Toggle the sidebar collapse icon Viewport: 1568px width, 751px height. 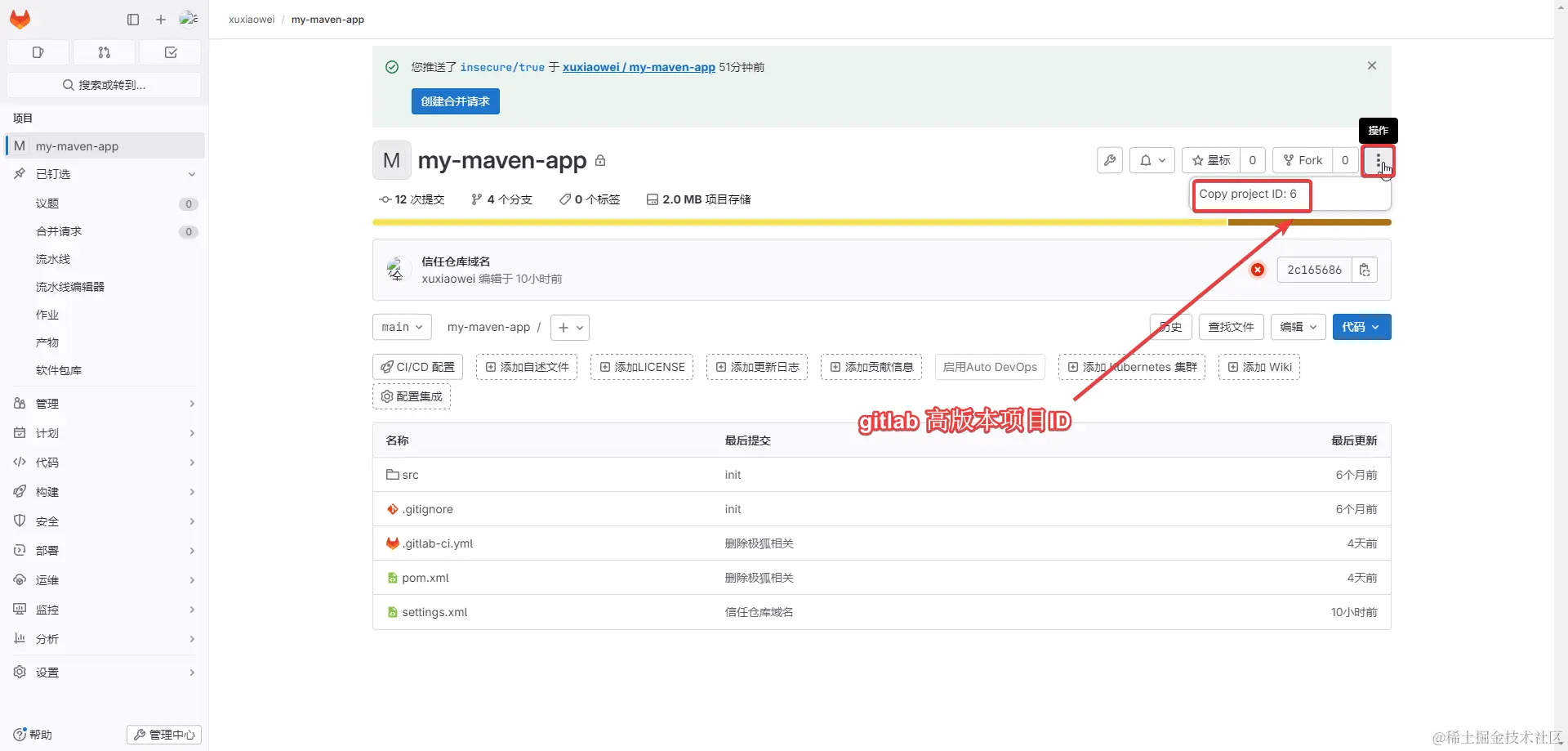click(133, 20)
